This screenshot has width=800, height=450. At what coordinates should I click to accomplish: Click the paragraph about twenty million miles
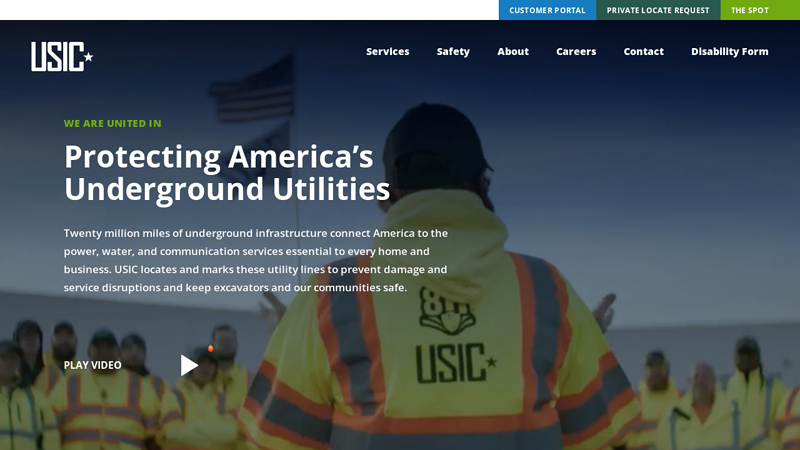[255, 260]
